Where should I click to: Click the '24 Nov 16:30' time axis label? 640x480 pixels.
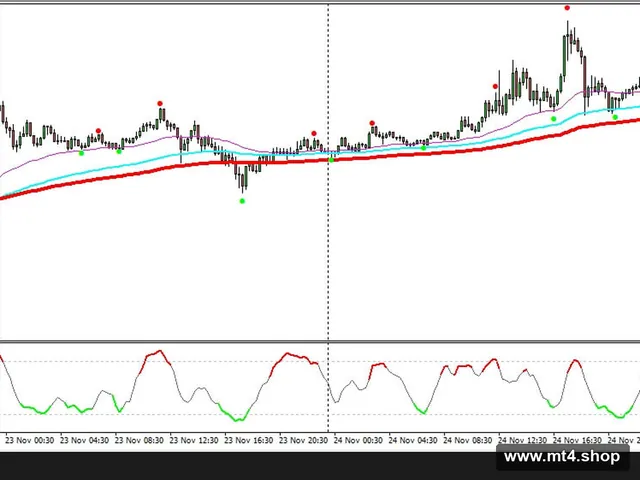[577, 441]
